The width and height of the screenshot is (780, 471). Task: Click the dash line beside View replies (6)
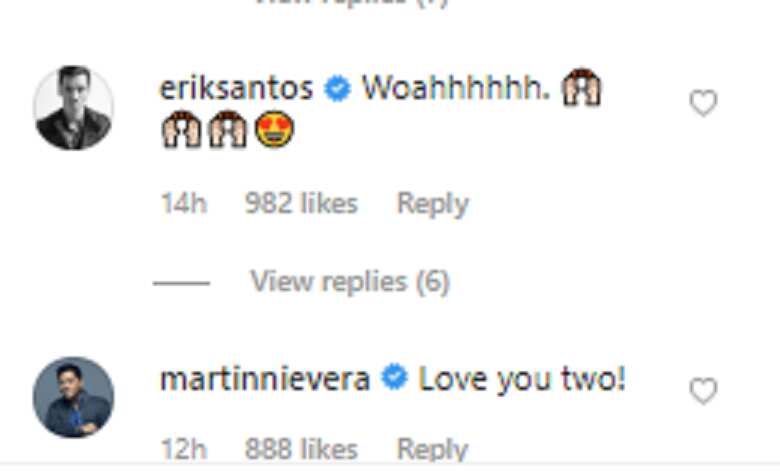pyautogui.click(x=182, y=283)
